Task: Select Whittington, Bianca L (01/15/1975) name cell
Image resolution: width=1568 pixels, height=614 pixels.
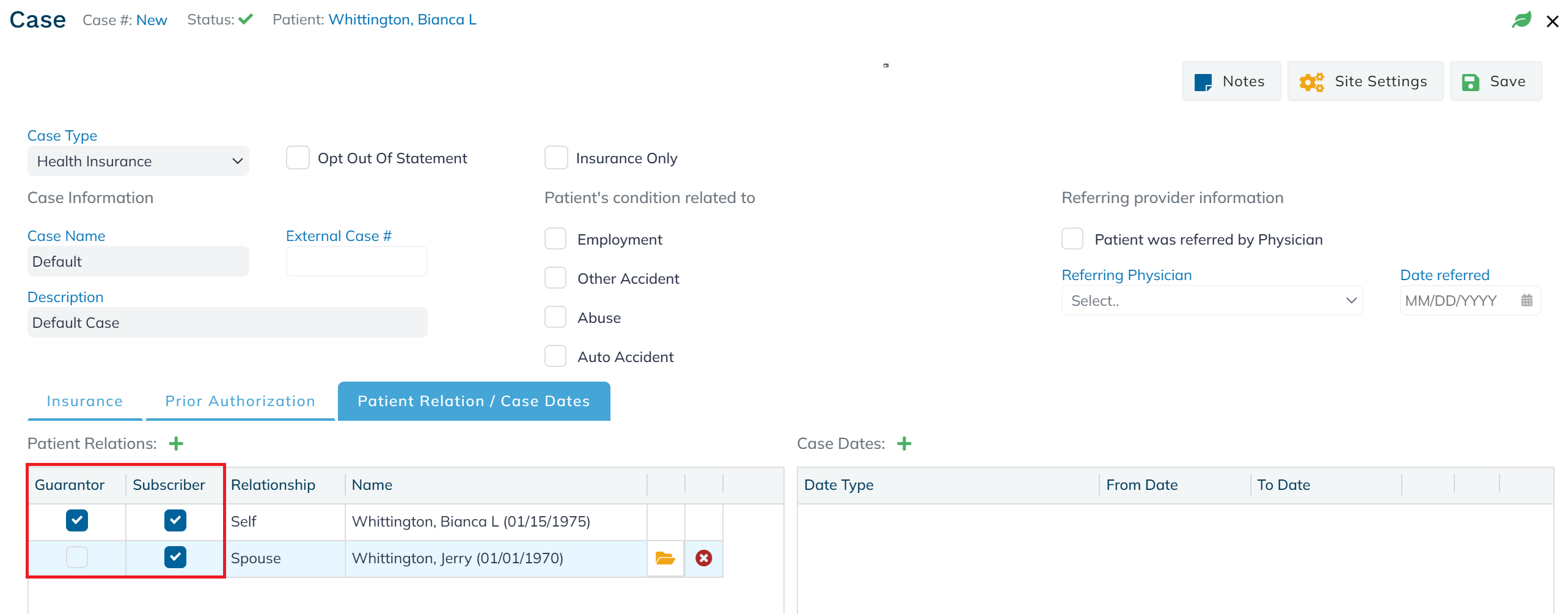Action: pyautogui.click(x=496, y=522)
